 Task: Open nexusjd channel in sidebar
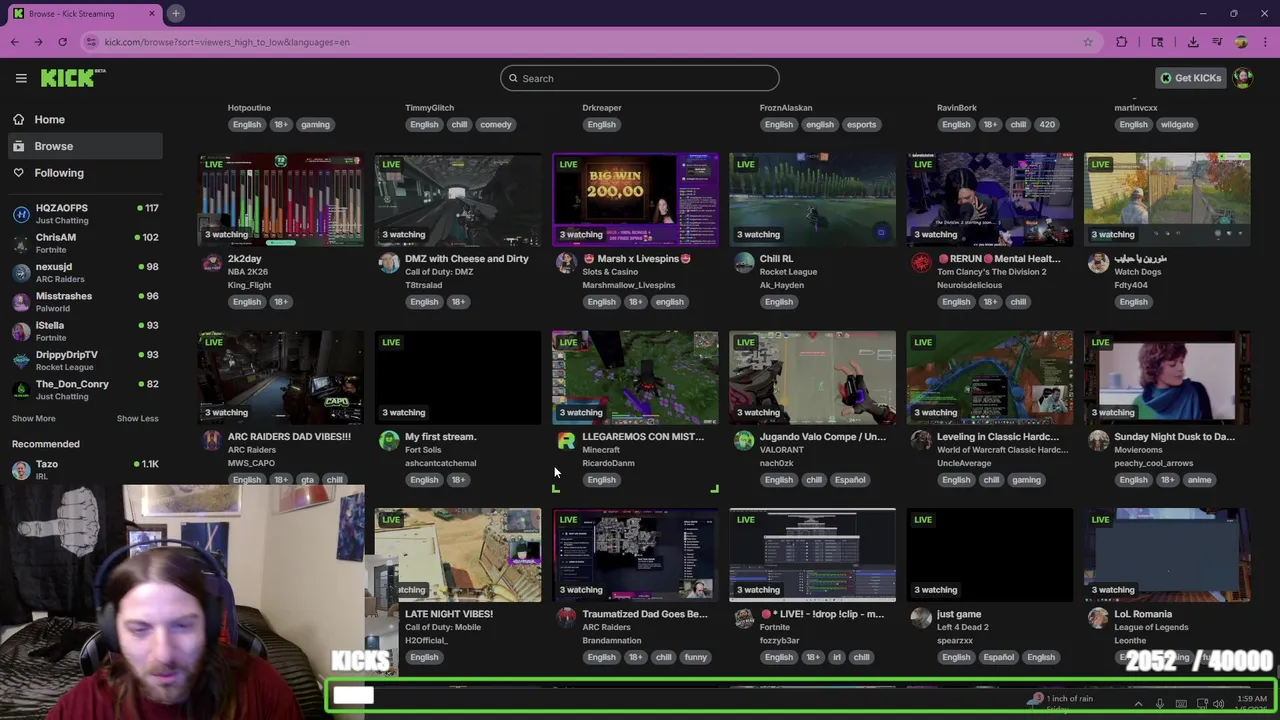point(85,273)
